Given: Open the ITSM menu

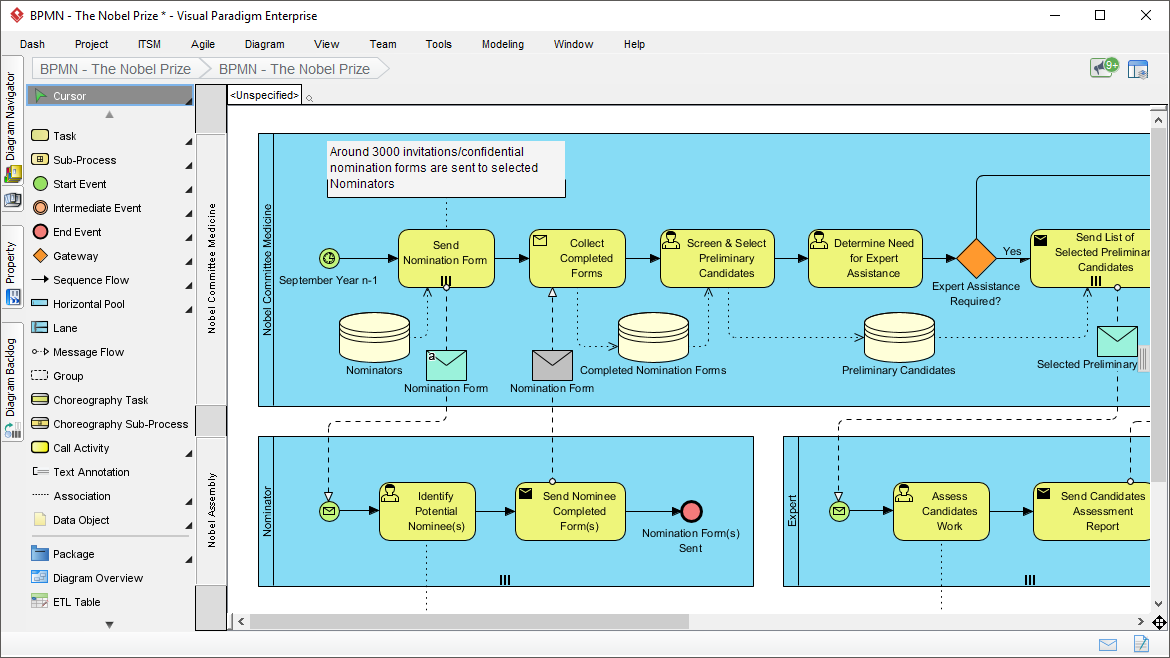Looking at the screenshot, I should point(149,44).
